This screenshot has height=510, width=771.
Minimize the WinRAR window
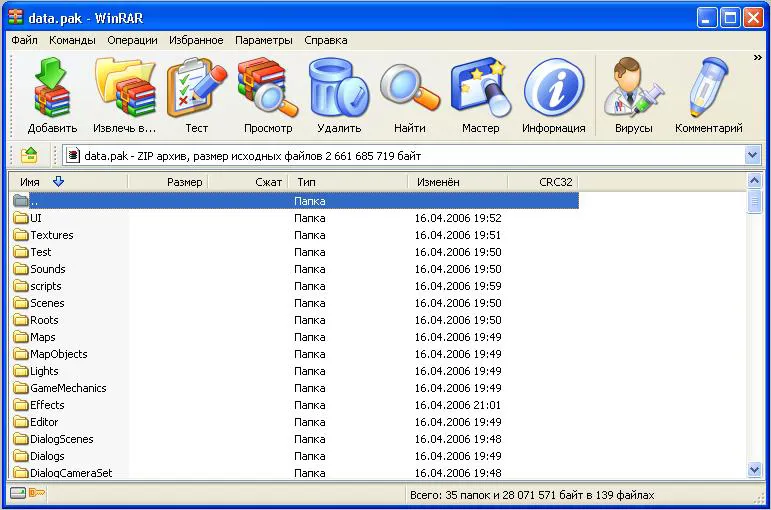[707, 18]
